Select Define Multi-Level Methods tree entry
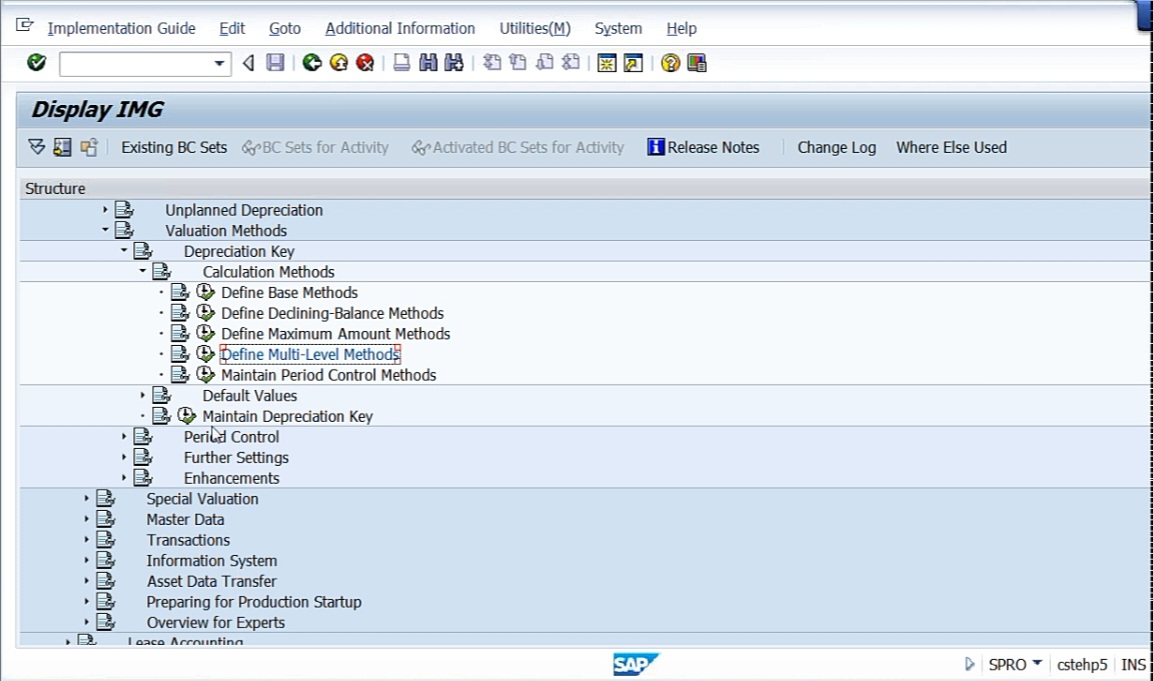This screenshot has width=1153, height=681. tap(310, 354)
